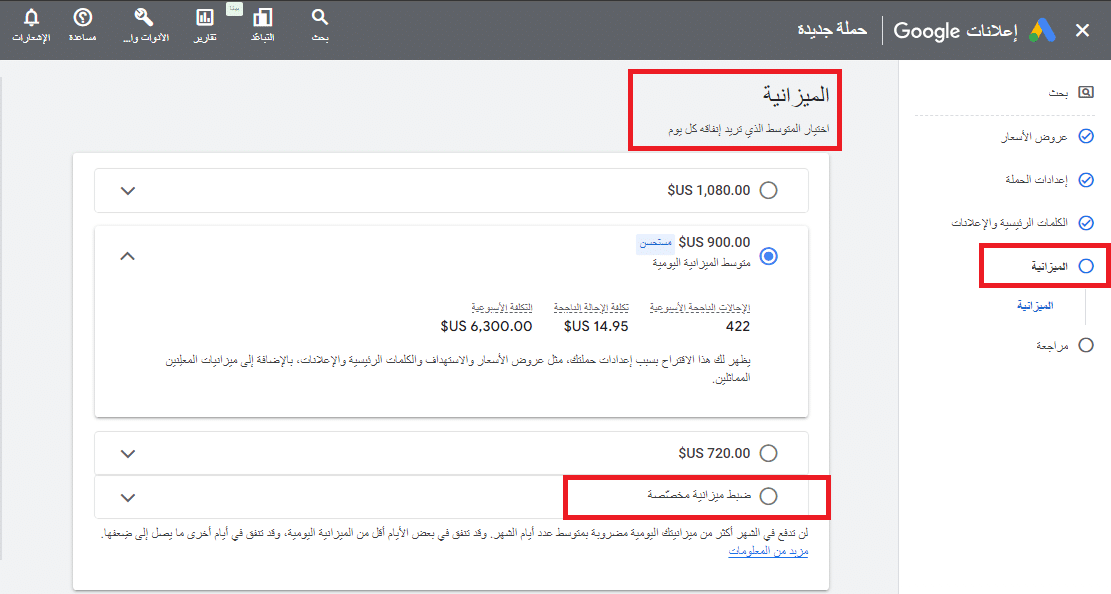1111x594 pixels.
Task: Go to the عروض الأسعار step
Action: [1034, 137]
